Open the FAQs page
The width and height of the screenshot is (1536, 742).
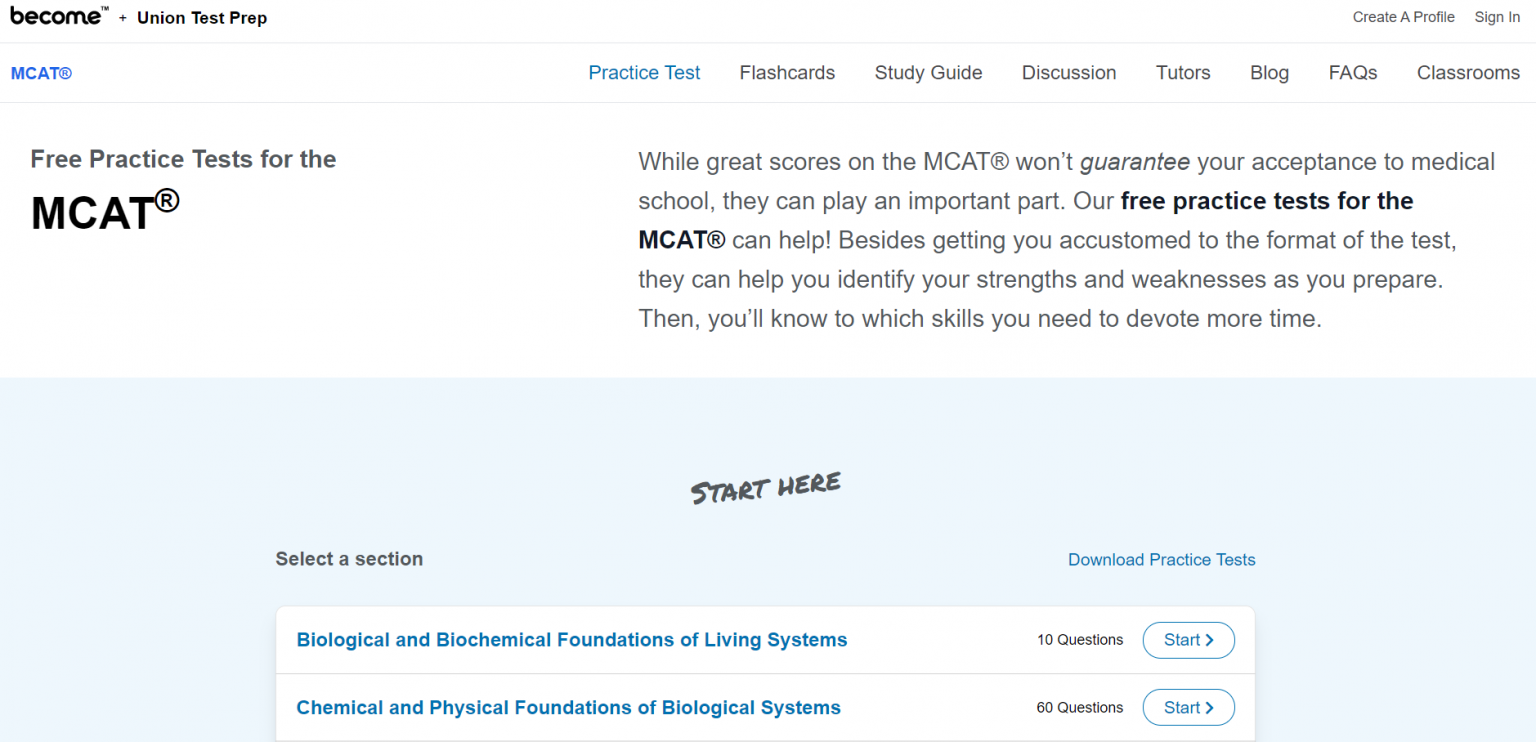pos(1352,72)
